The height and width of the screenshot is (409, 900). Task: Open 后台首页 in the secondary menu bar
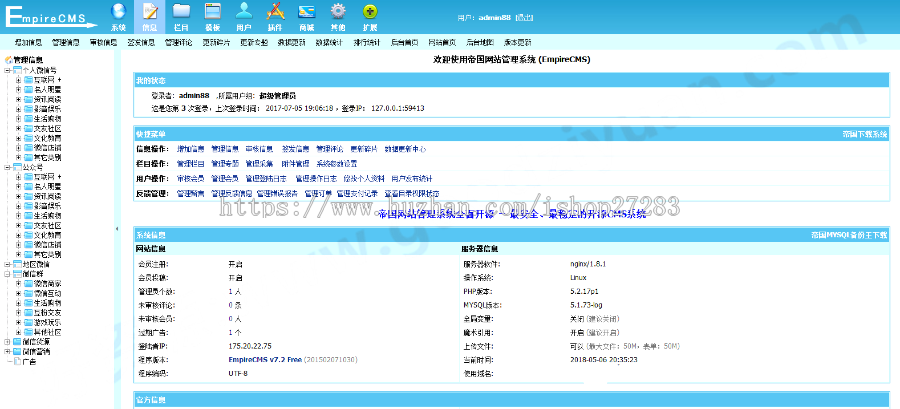coord(405,42)
